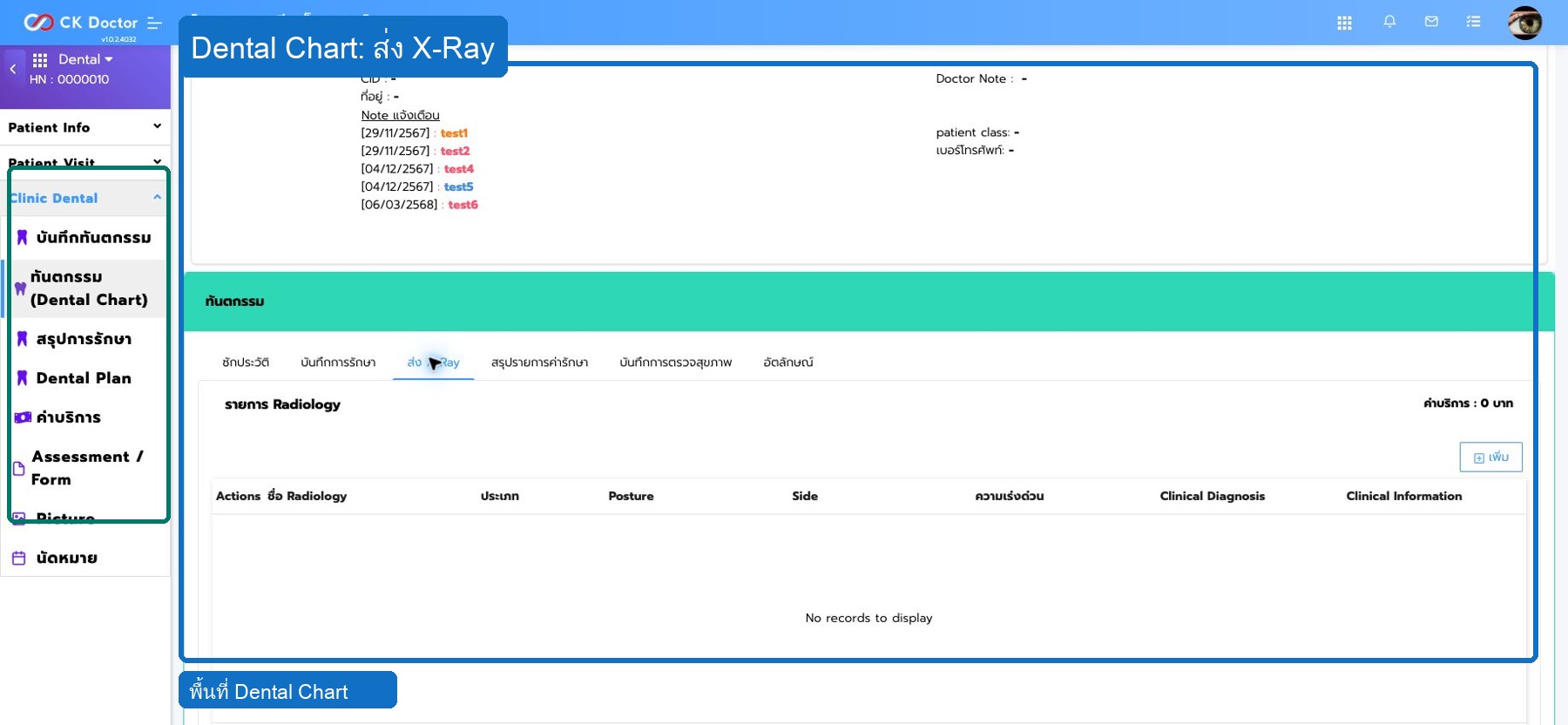Open ทันตกรรม (Dental Chart) sidebar item
The width and height of the screenshot is (1568, 725).
pos(85,288)
